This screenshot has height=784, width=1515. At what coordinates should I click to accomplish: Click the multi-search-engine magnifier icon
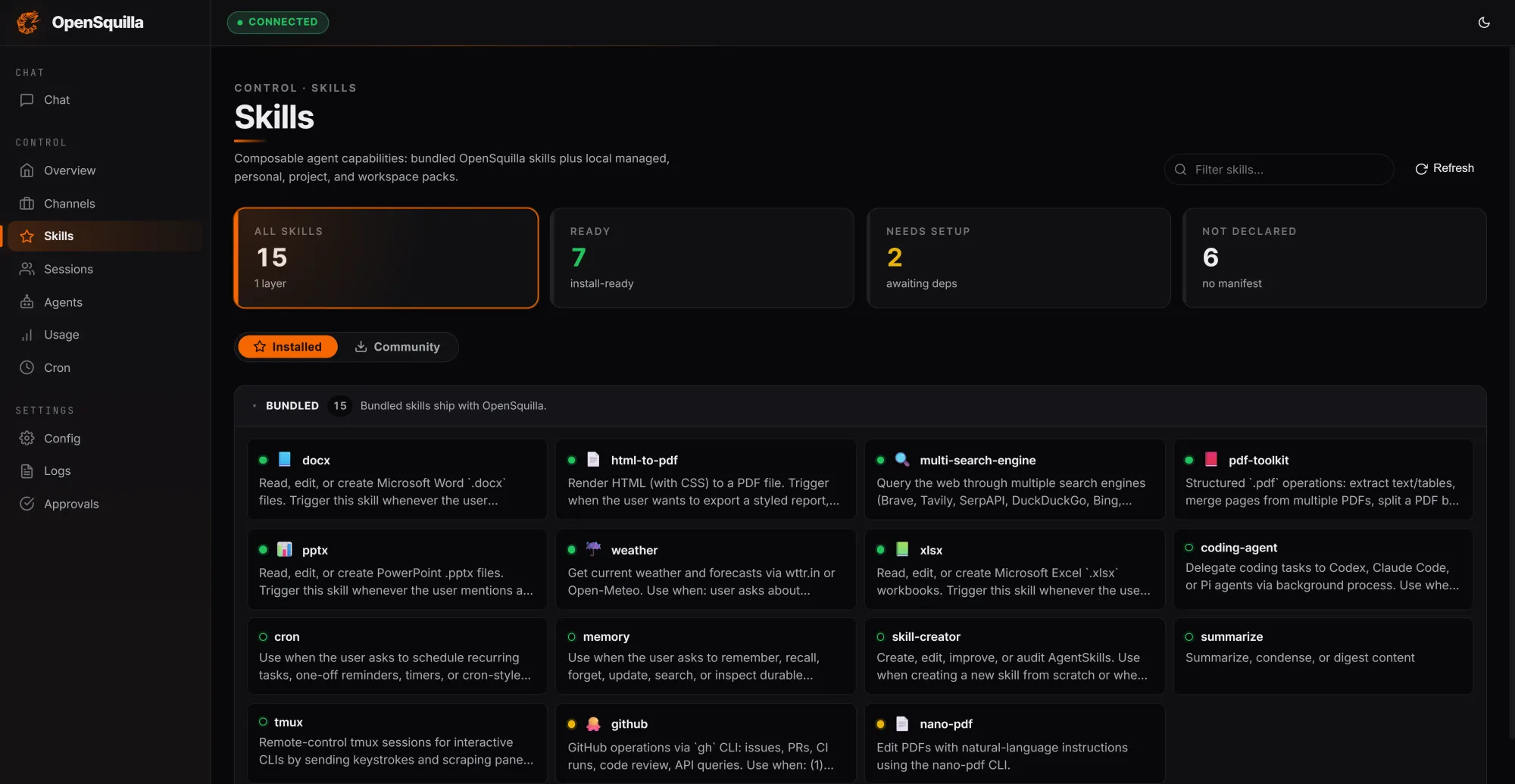(902, 460)
